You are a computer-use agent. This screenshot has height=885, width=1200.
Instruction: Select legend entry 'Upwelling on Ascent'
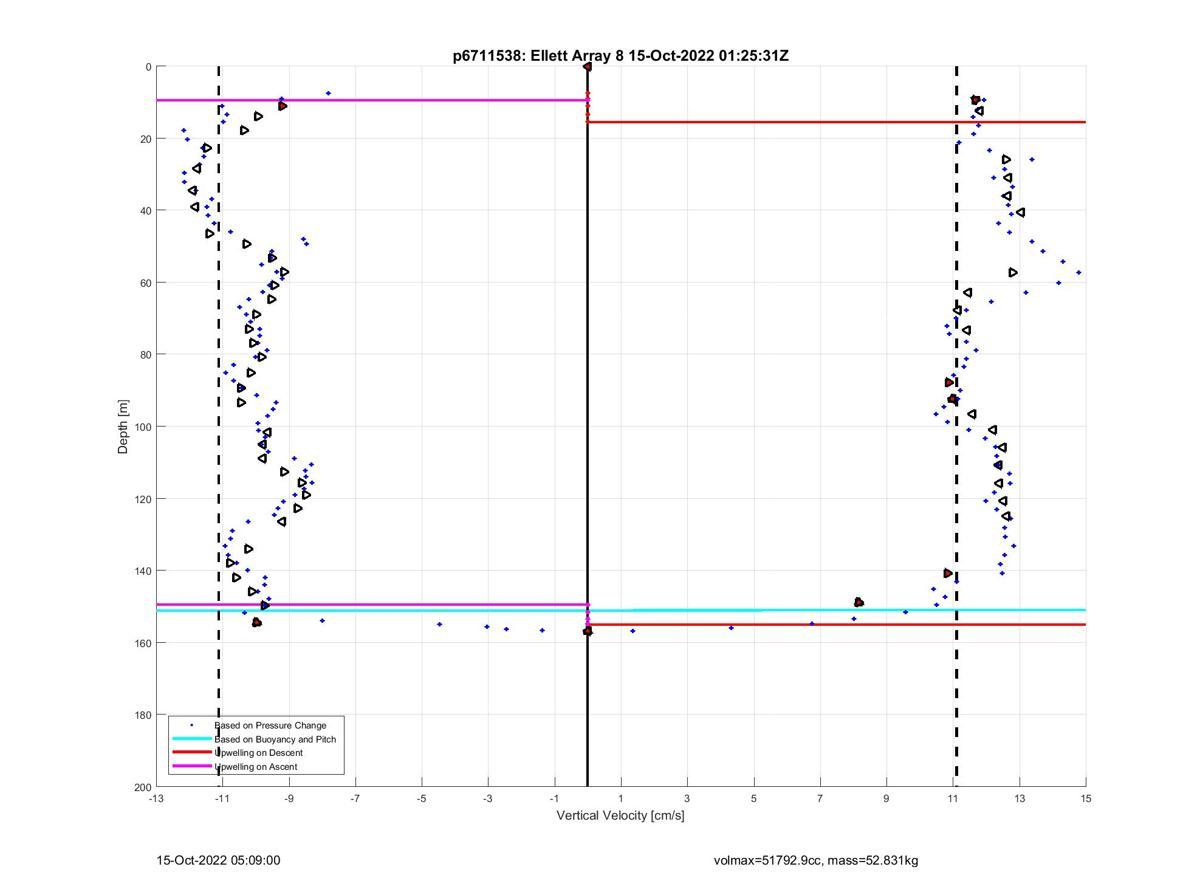pyautogui.click(x=255, y=767)
